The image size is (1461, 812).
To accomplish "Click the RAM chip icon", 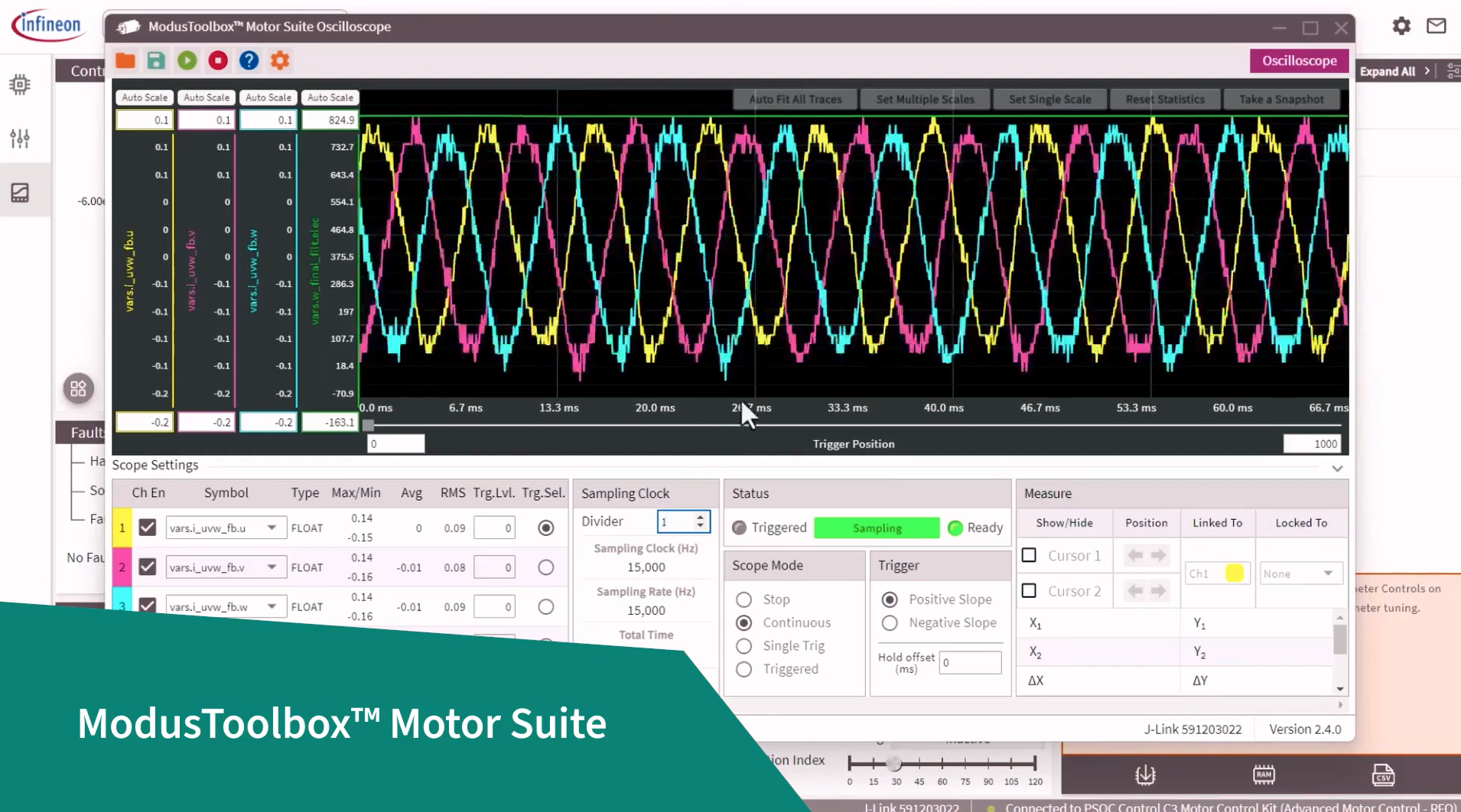I will 1264,775.
